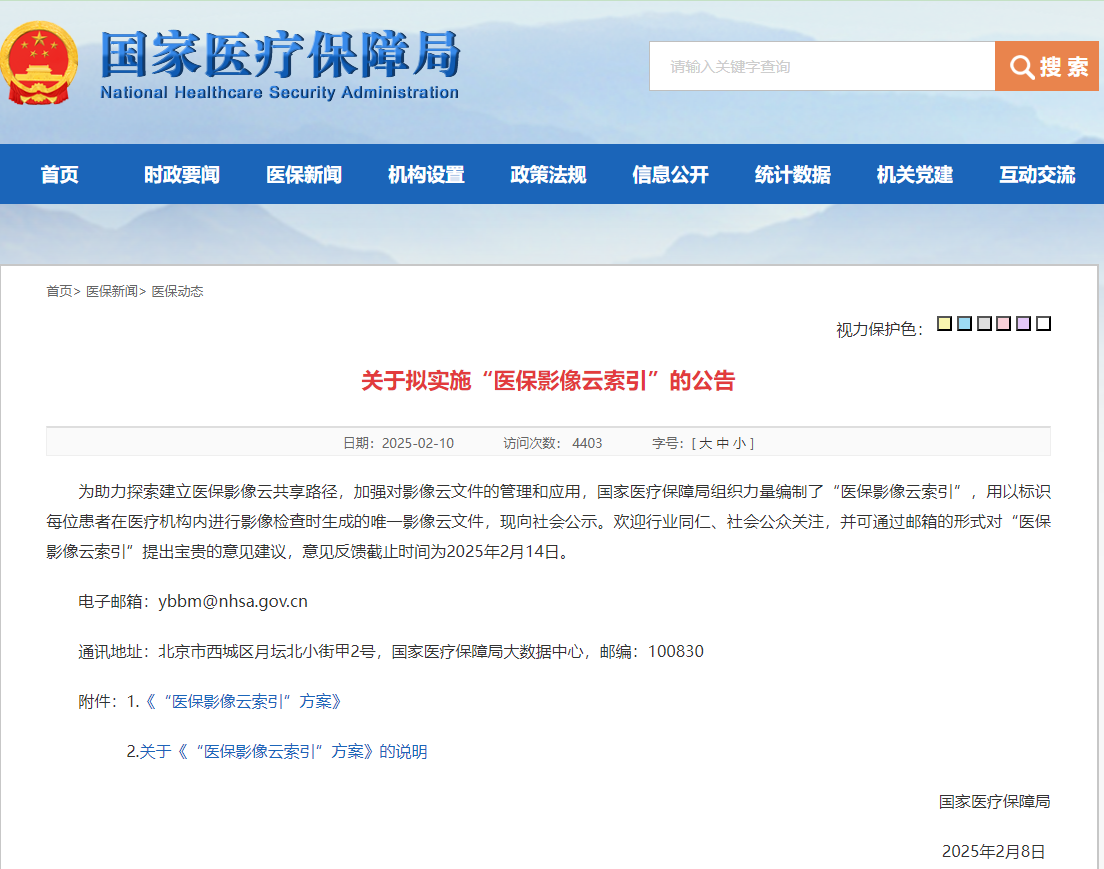Click the red announcement title text
The height and width of the screenshot is (869, 1104).
pos(548,381)
